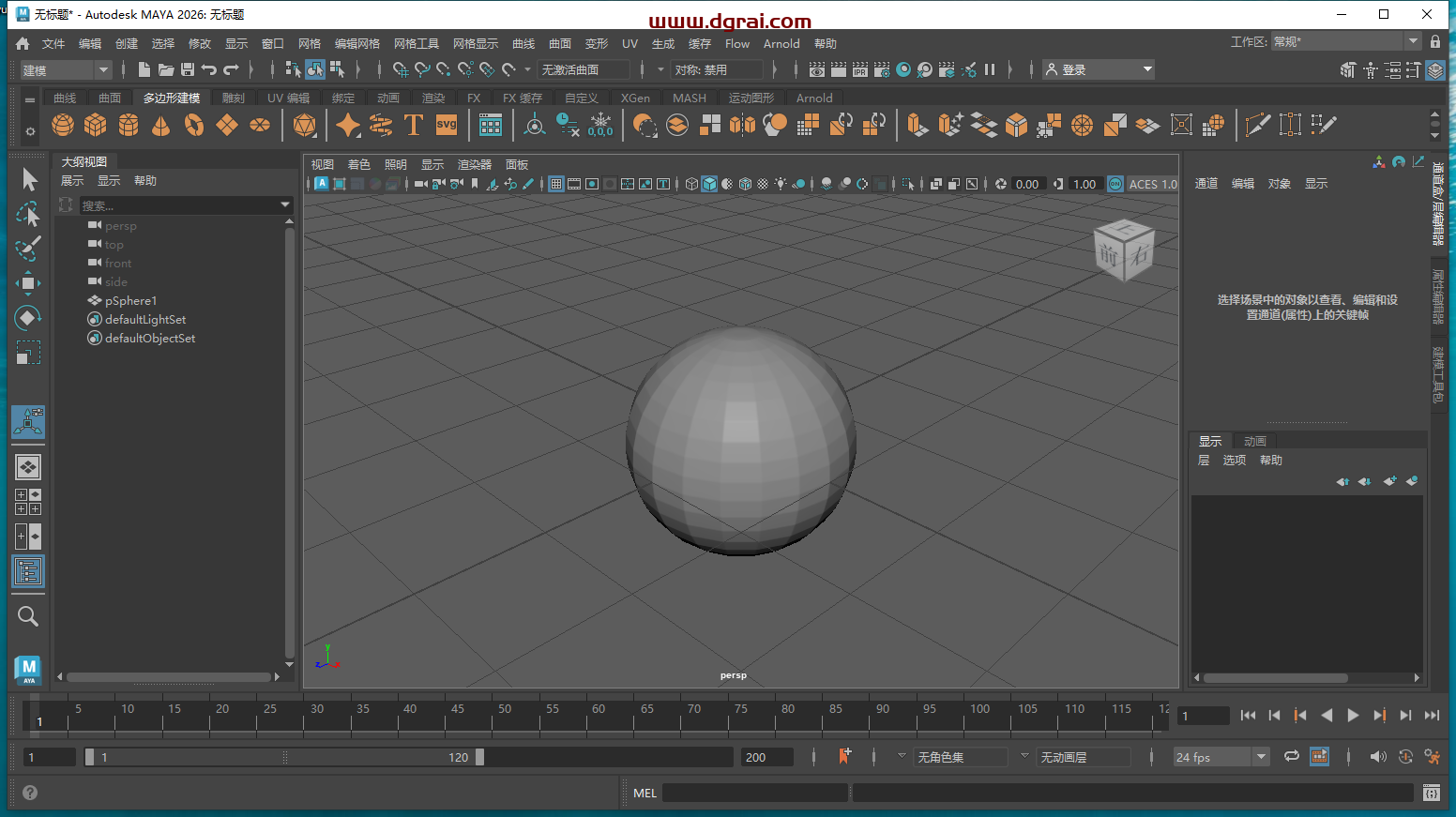Click the home icon in menu bar
This screenshot has width=1456, height=817.
23,43
